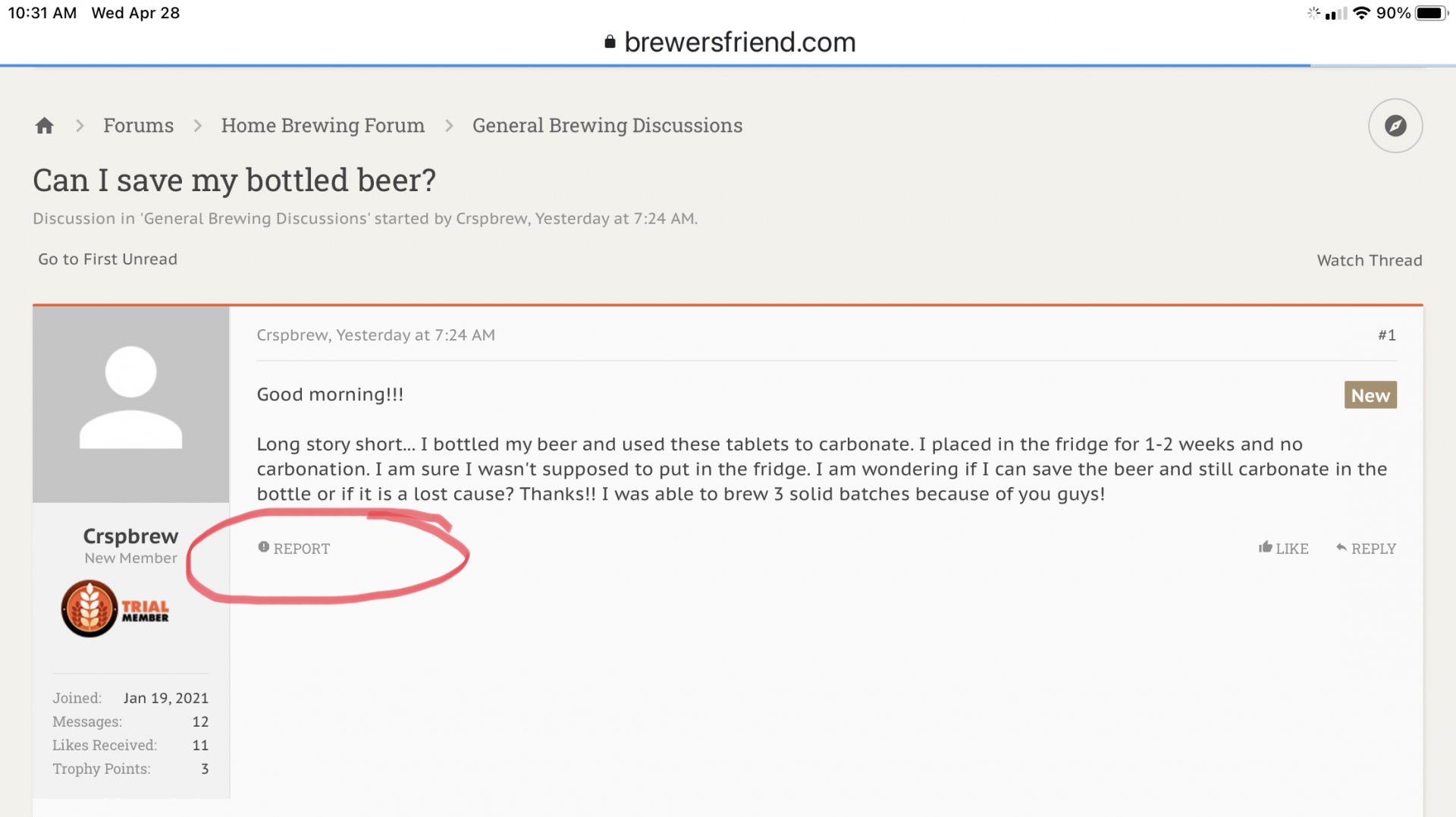Go to Forums breadcrumb
Image resolution: width=1456 pixels, height=817 pixels.
pos(138,125)
